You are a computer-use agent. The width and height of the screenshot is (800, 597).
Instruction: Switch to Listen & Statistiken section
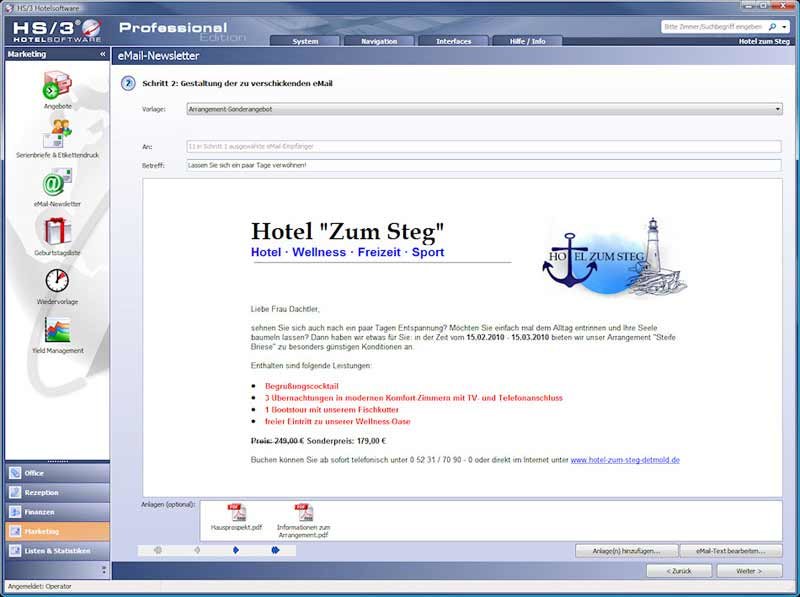57,551
